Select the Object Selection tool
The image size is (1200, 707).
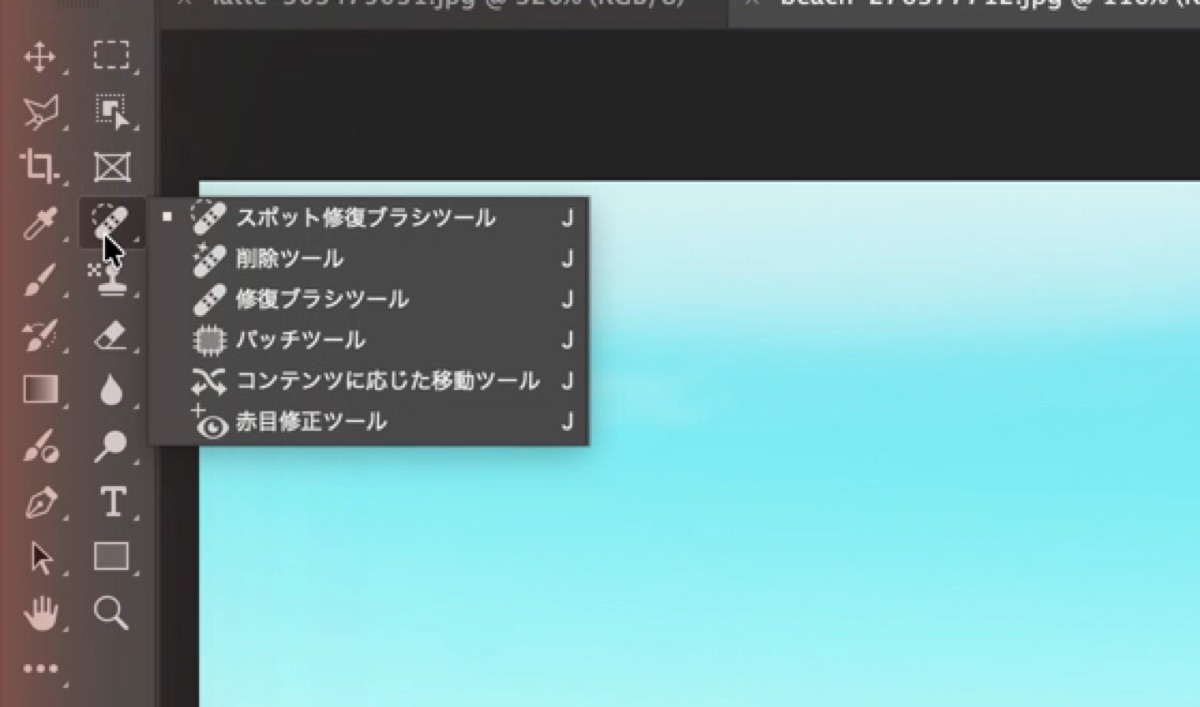click(111, 111)
